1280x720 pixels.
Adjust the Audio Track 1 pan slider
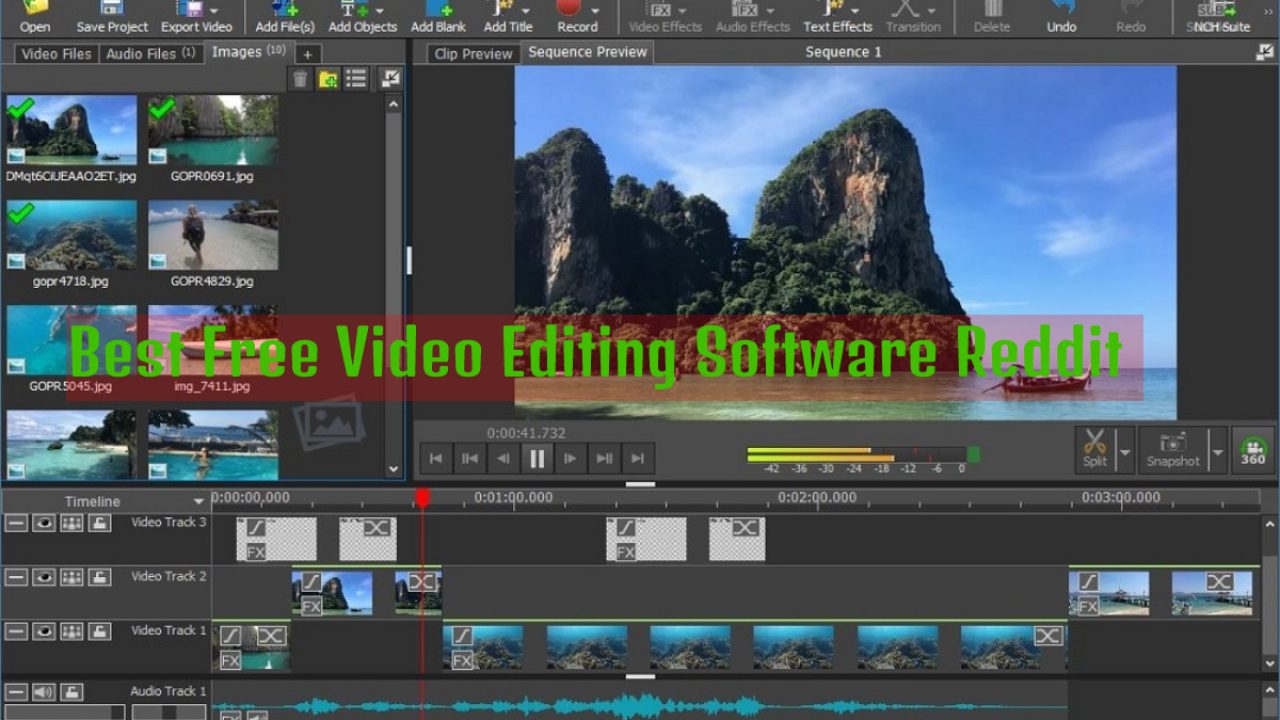click(168, 712)
